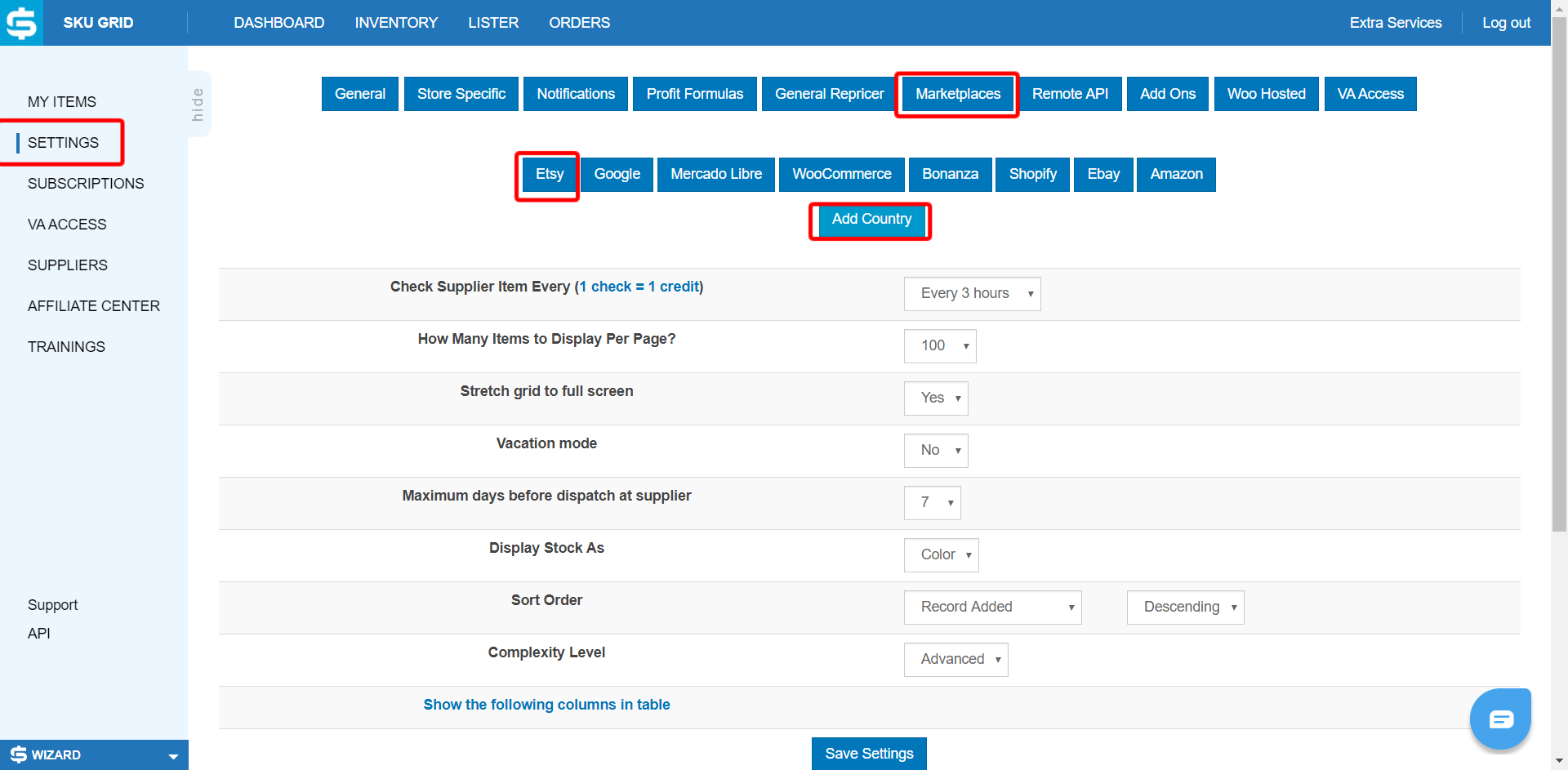
Task: Click the scrollbar up arrow
Action: (x=1559, y=7)
